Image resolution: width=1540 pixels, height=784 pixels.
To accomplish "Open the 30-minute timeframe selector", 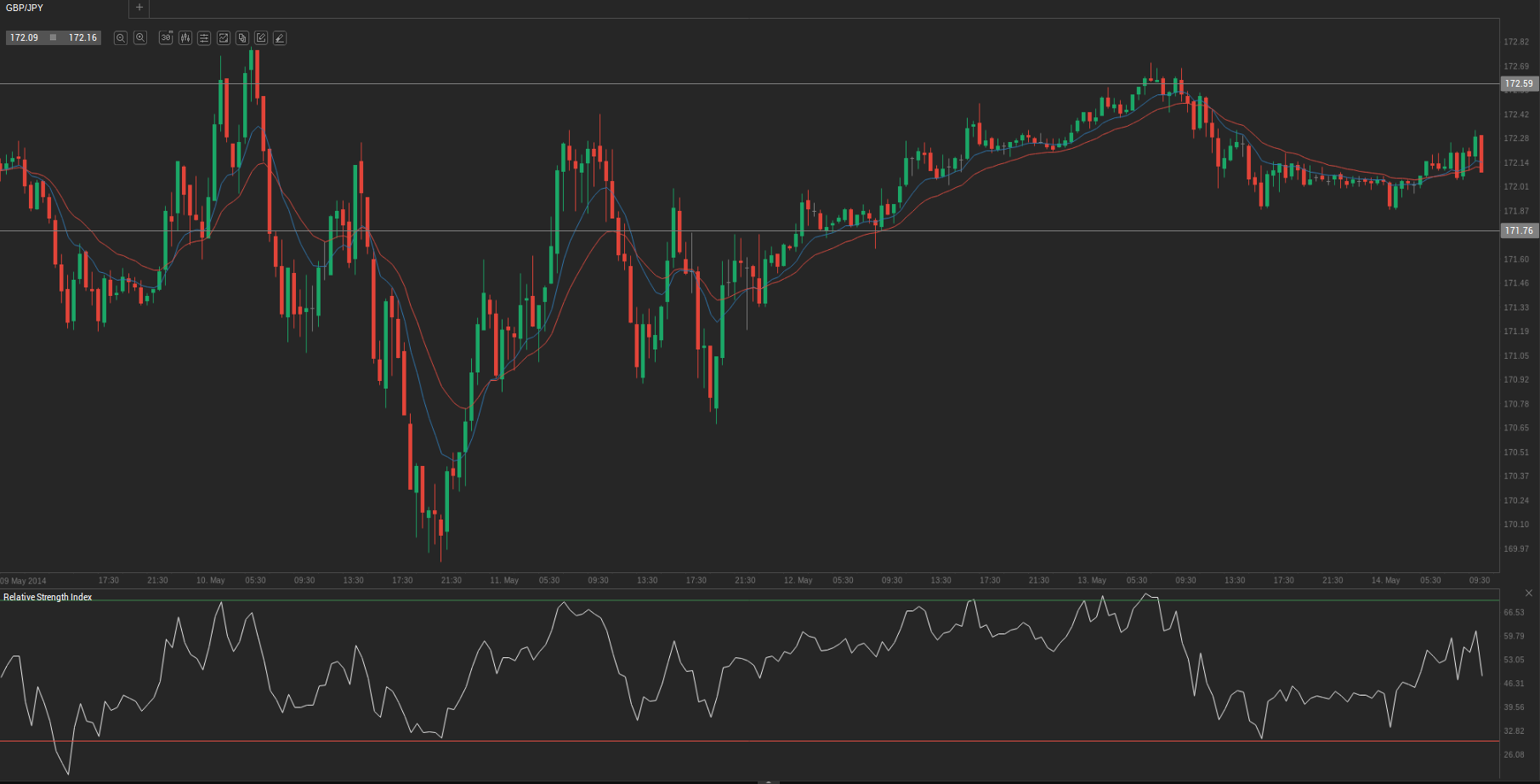I will (x=166, y=37).
